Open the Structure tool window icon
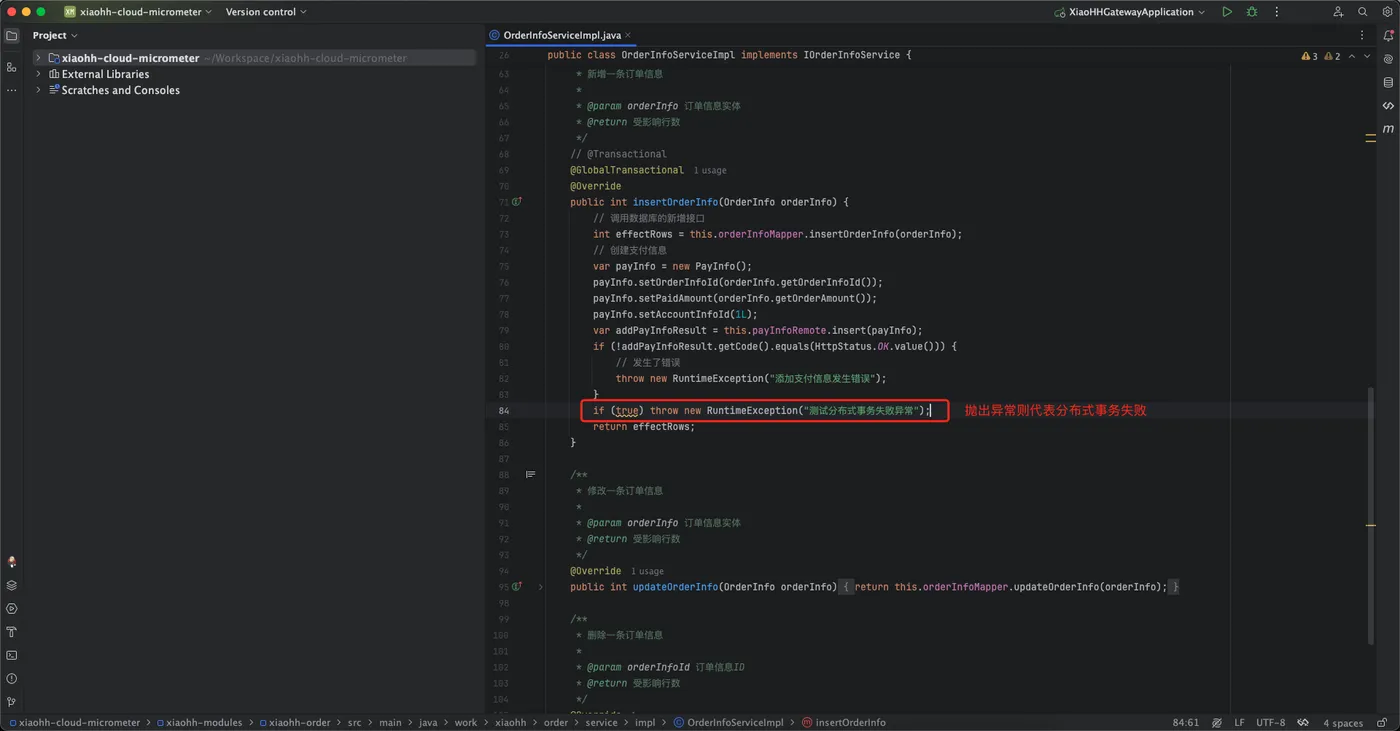 (x=12, y=67)
